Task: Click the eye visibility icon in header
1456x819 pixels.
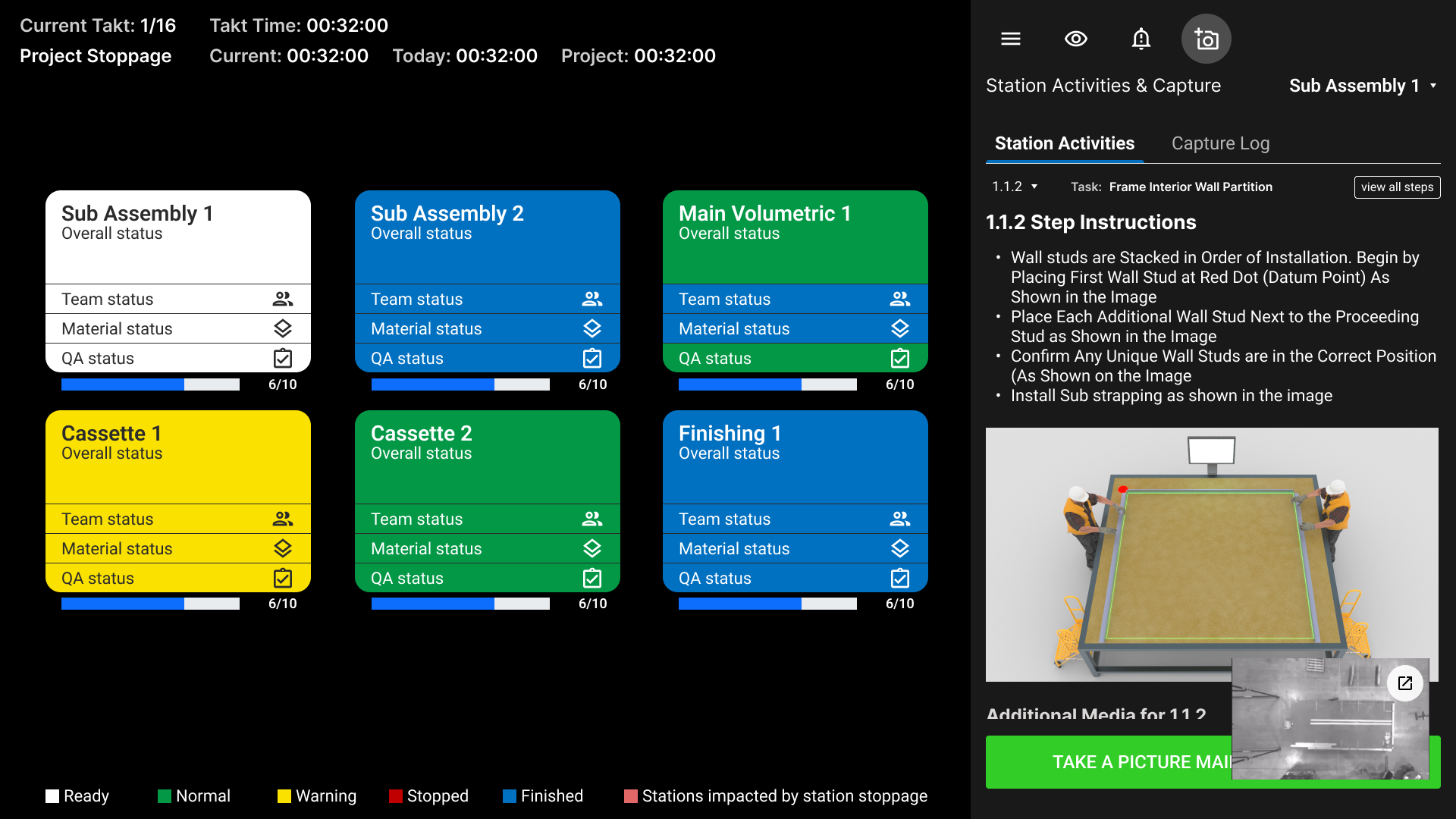Action: pyautogui.click(x=1075, y=39)
